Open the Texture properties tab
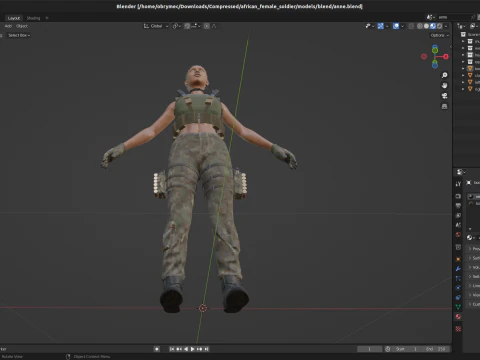The height and width of the screenshot is (360, 480). click(458, 329)
